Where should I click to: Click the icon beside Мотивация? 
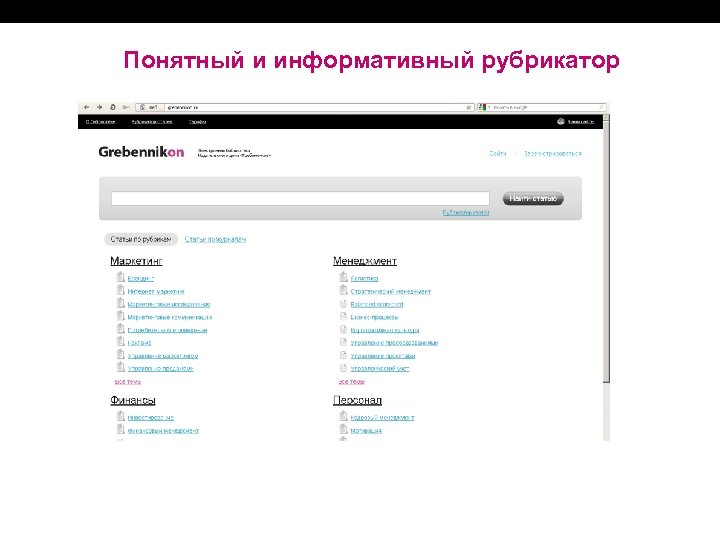(343, 429)
